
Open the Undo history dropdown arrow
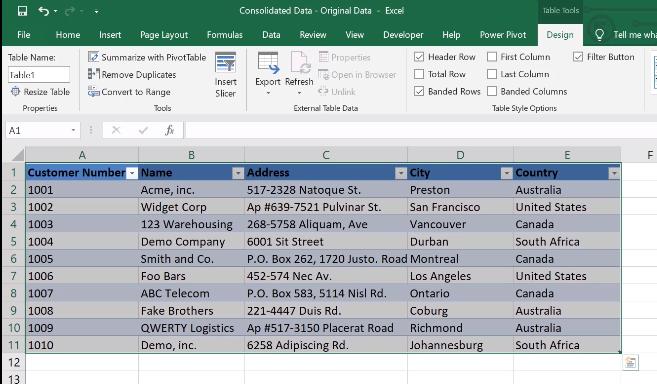tap(56, 11)
